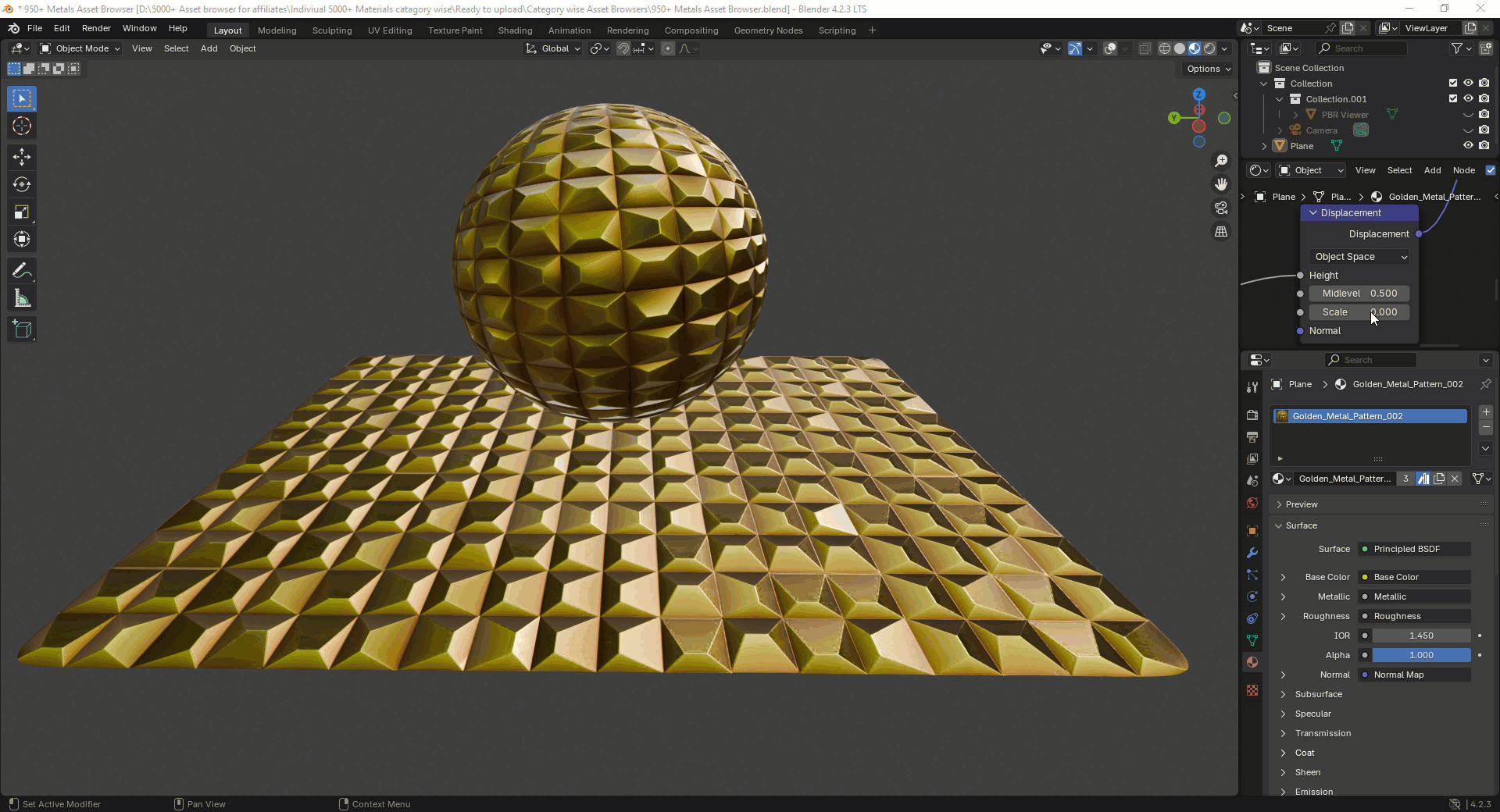Open the Object Mode dropdown
The image size is (1500, 812).
tap(80, 48)
